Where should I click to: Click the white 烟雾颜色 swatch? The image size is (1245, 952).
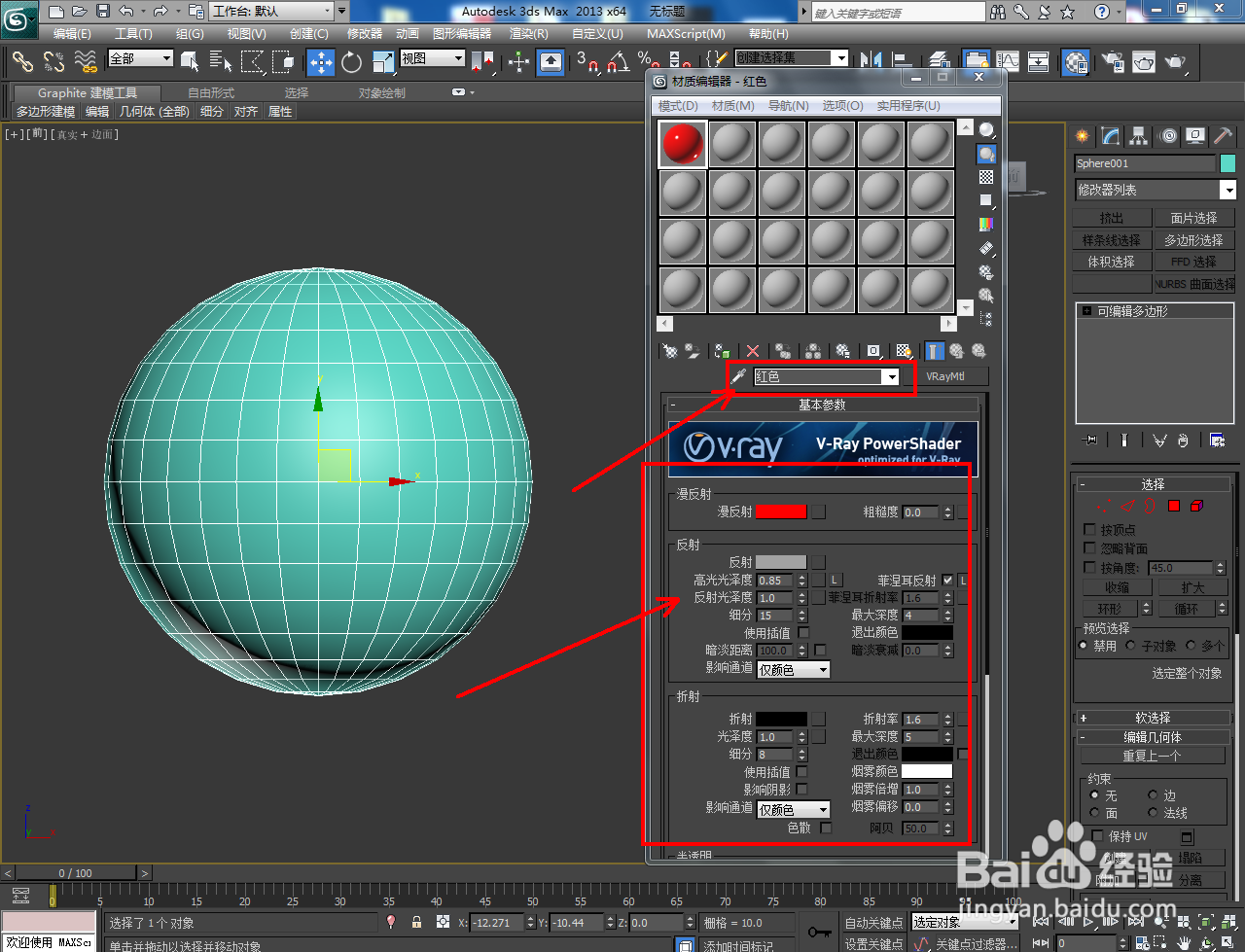click(927, 771)
